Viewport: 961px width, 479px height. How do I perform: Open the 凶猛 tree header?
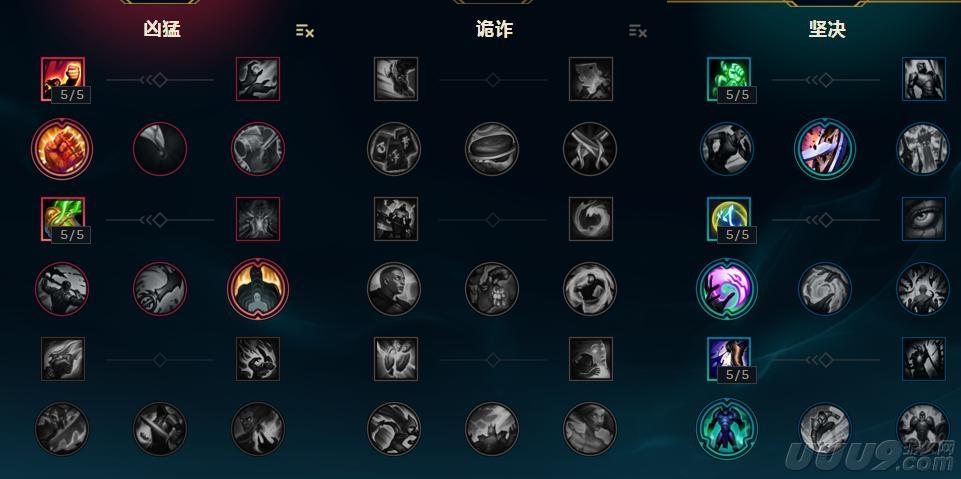[162, 29]
